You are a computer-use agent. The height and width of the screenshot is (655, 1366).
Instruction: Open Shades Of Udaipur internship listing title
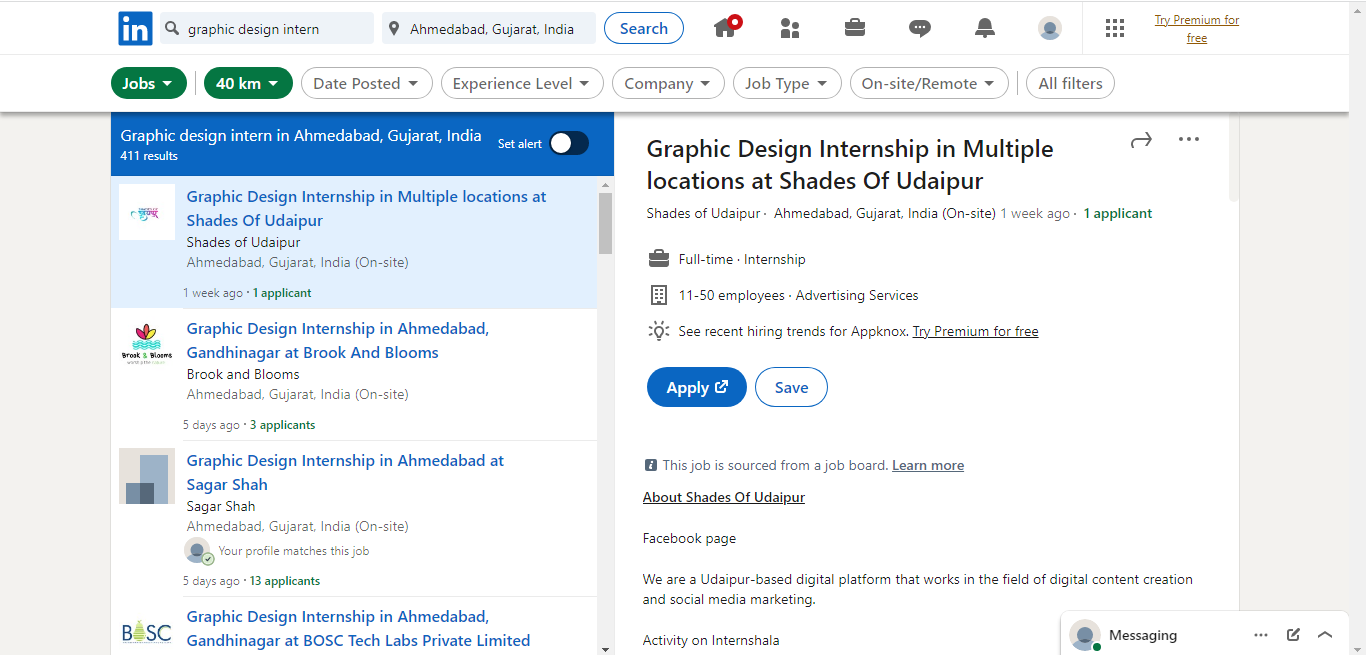[x=366, y=208]
